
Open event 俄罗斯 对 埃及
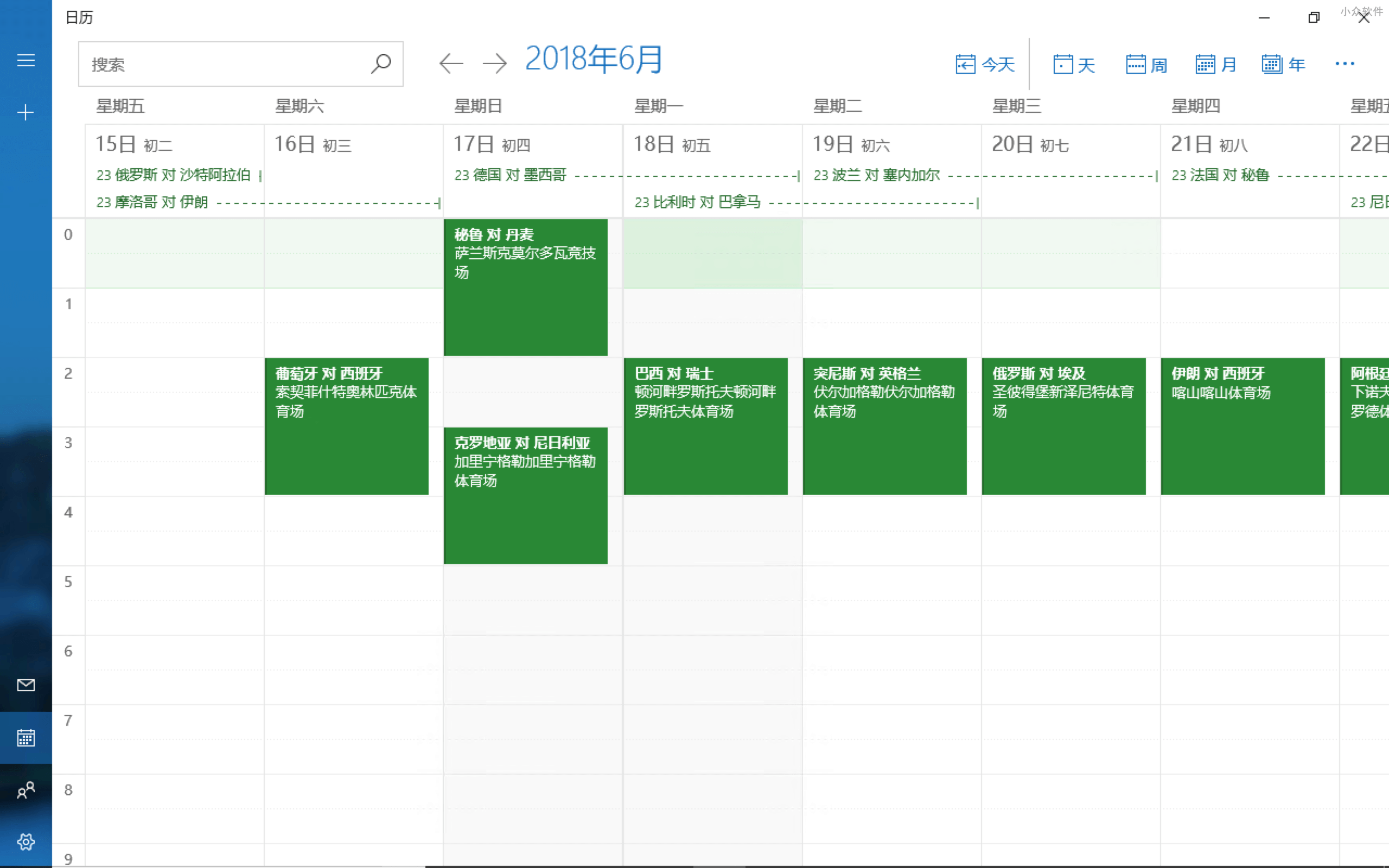coord(1064,426)
